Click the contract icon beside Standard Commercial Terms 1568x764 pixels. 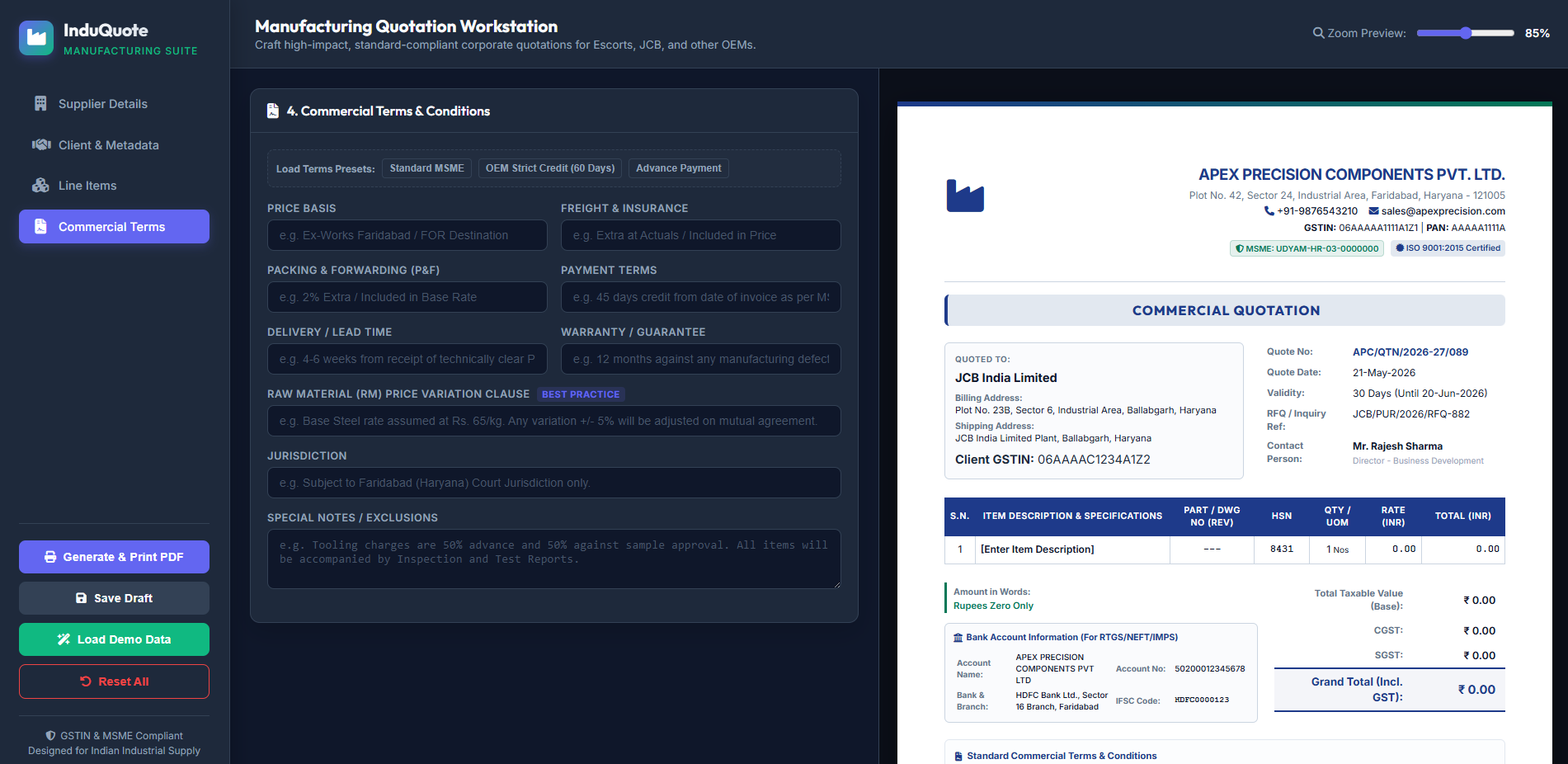(x=958, y=757)
